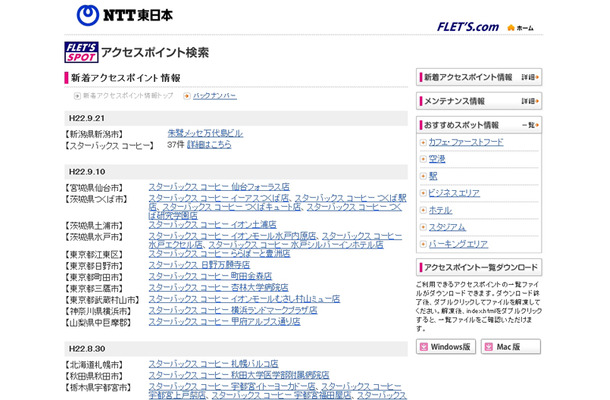
Task: Open the FLET'S.com logo link
Action: coord(468,27)
